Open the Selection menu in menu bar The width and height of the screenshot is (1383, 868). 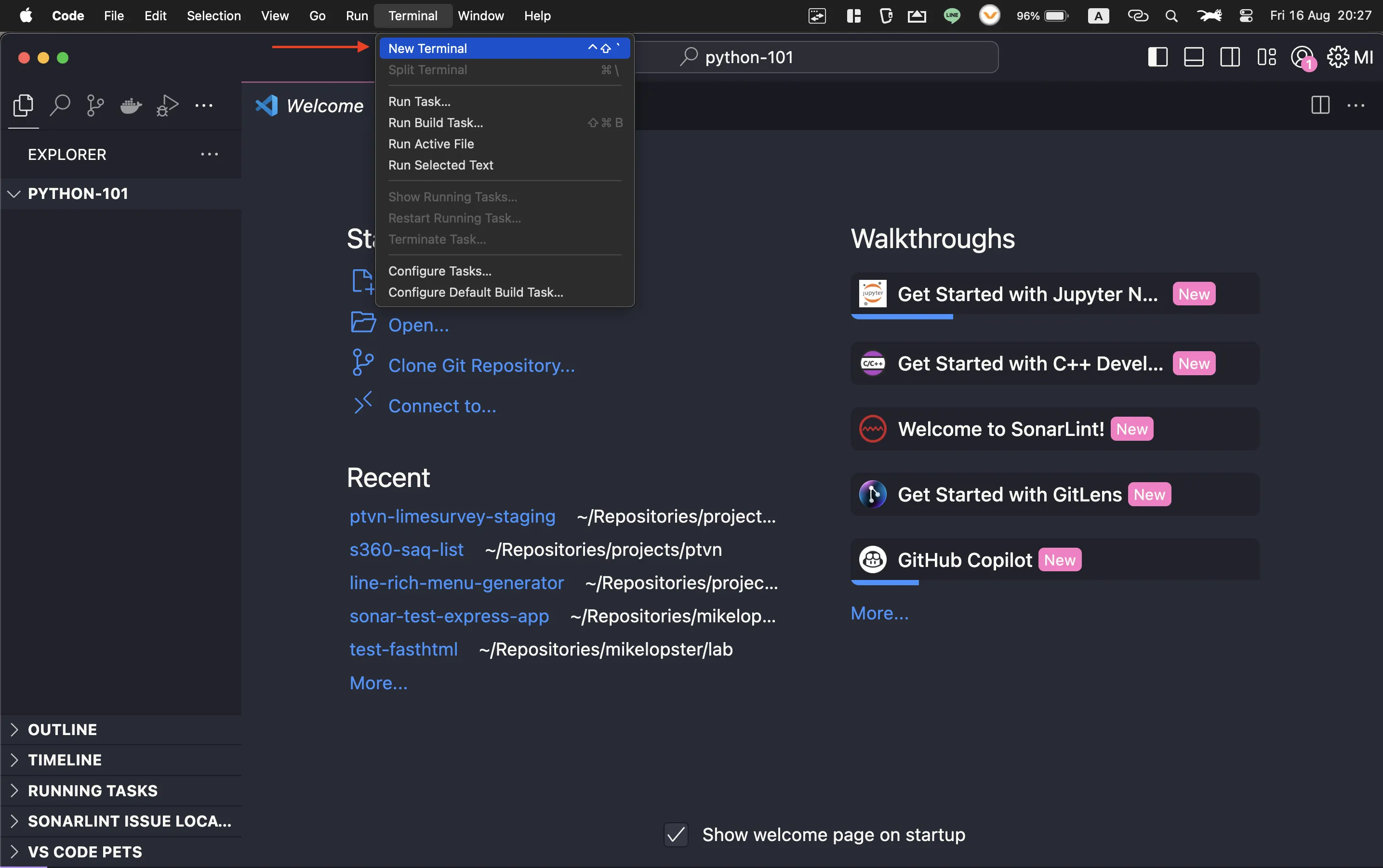(213, 16)
